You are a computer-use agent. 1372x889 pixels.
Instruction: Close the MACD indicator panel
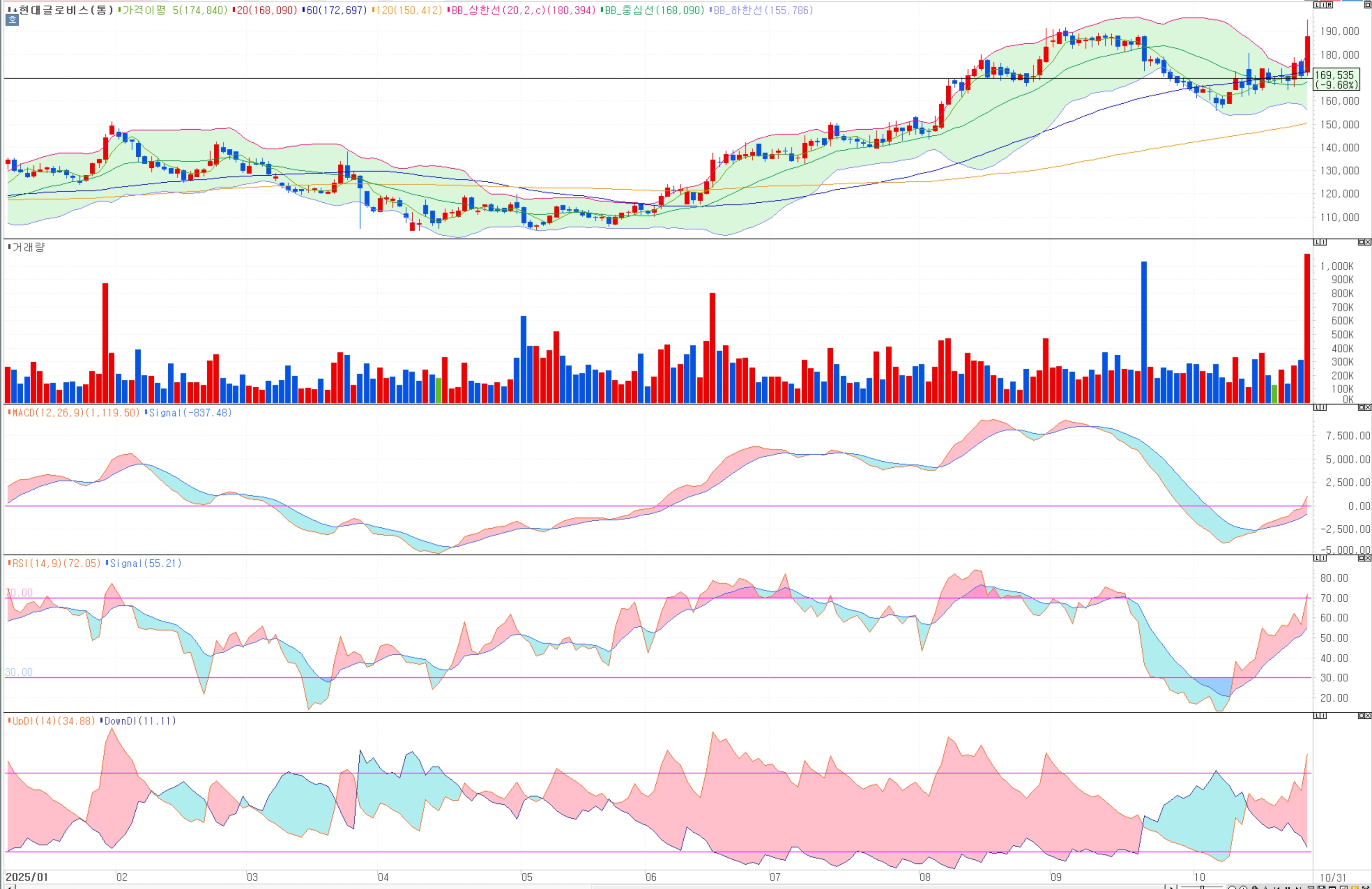pos(1368,408)
